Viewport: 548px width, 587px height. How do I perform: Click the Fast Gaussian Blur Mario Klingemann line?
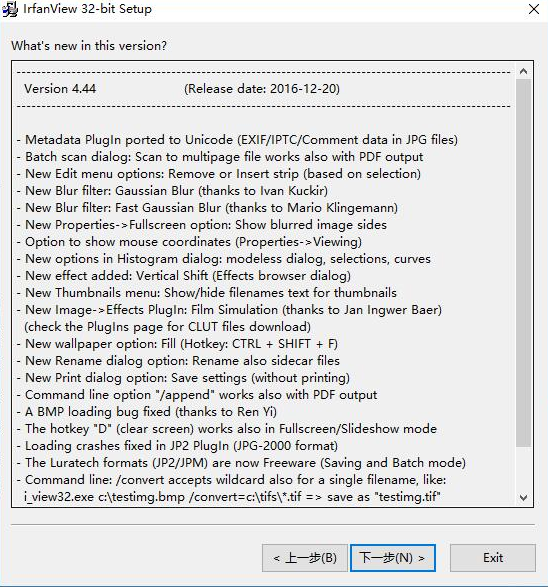tap(207, 208)
